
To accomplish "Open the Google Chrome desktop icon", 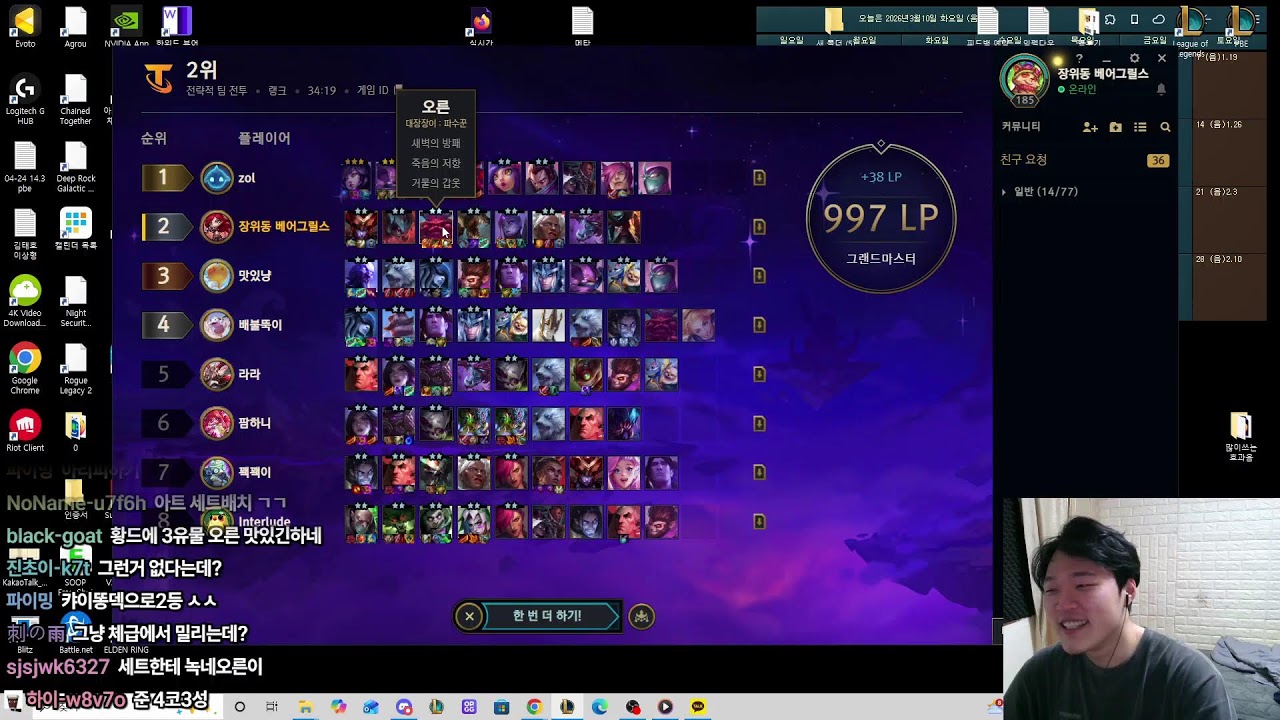I will tap(25, 369).
